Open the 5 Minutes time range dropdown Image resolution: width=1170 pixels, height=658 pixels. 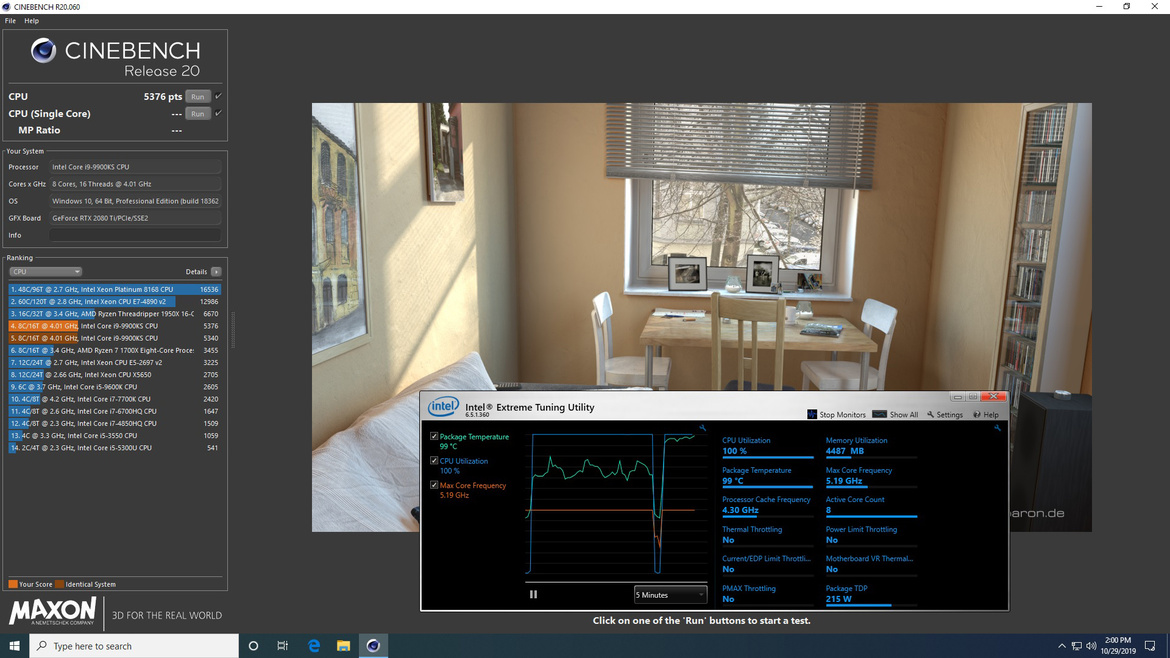coord(669,595)
